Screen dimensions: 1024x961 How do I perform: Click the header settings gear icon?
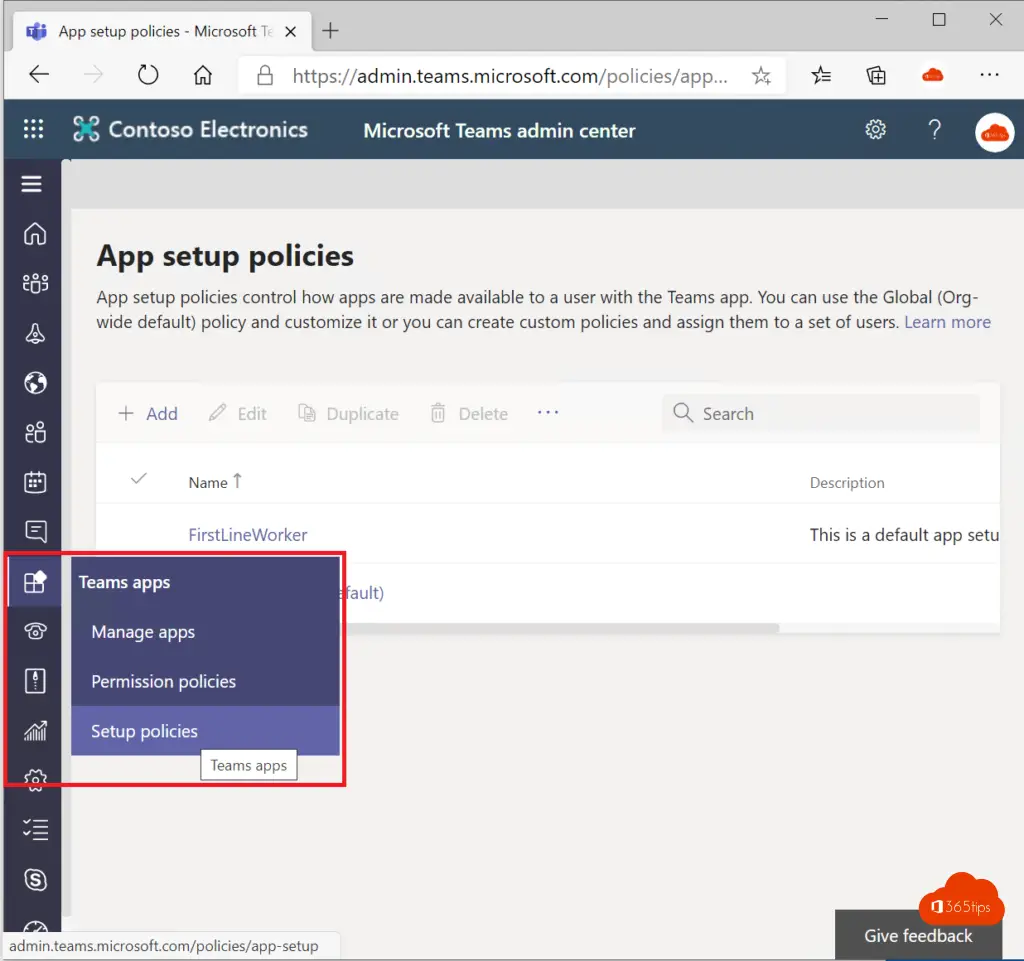click(876, 130)
